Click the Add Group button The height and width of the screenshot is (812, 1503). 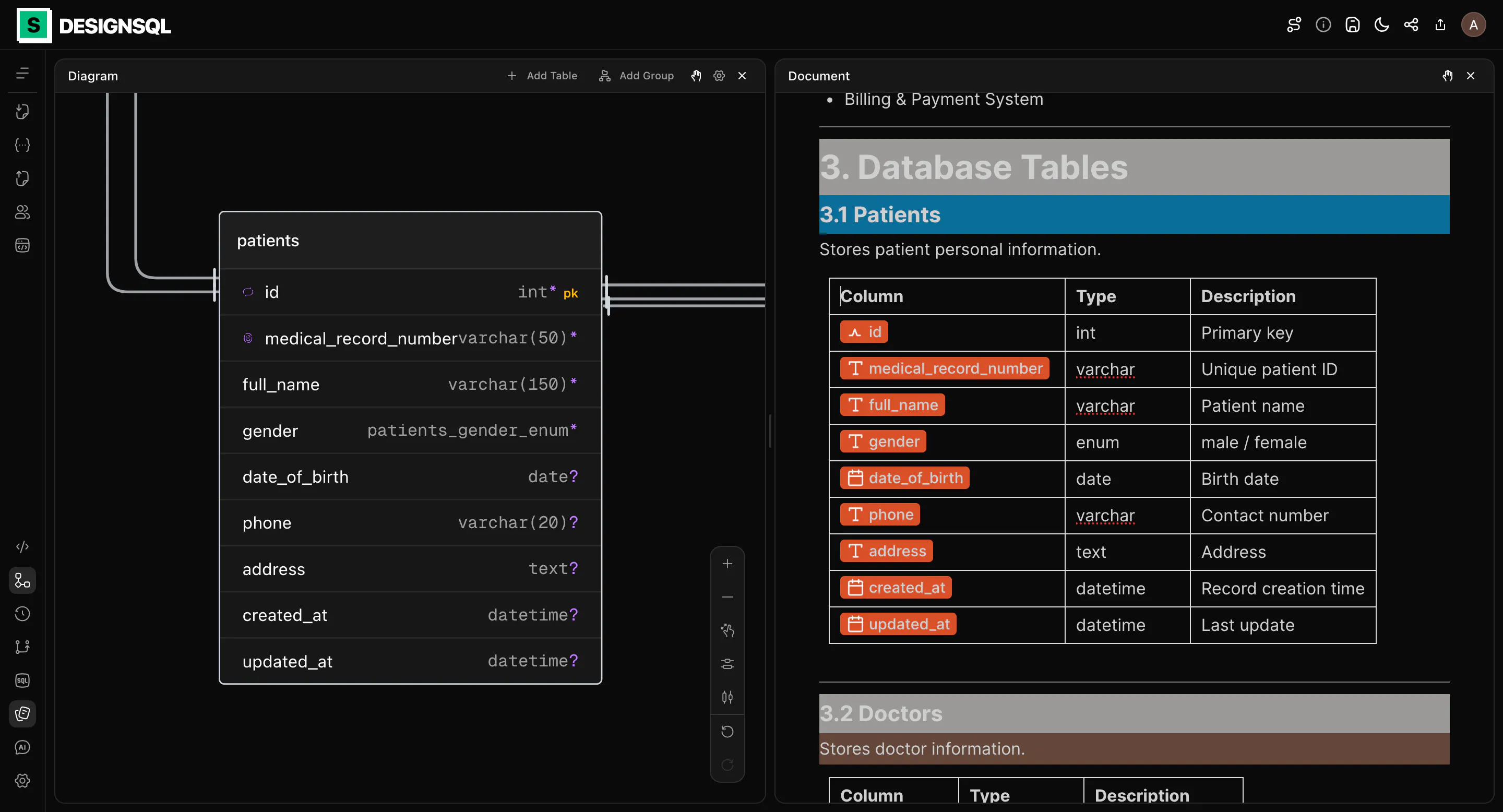click(636, 76)
